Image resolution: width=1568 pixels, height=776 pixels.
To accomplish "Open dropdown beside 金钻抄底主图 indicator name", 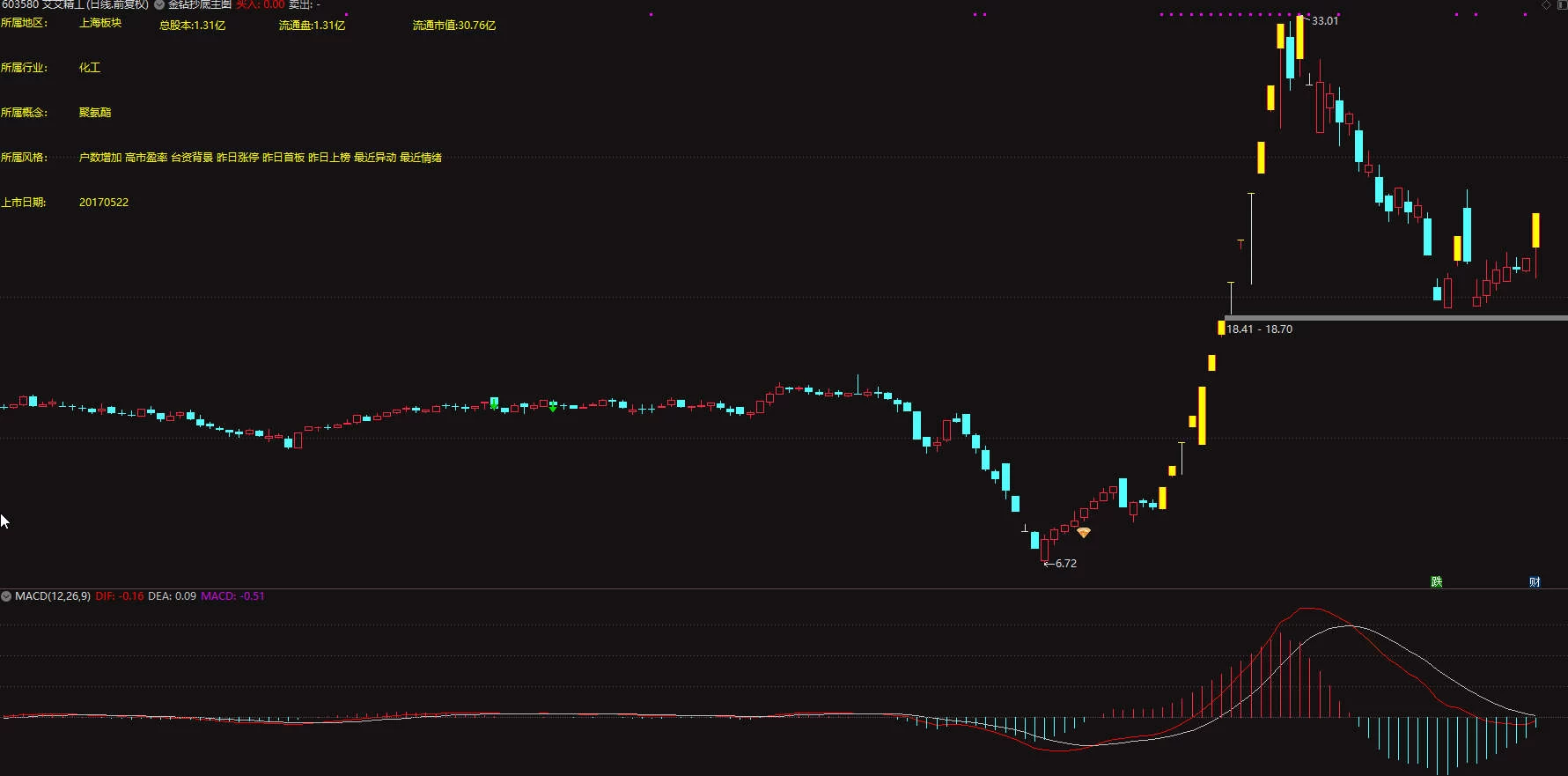I will 159,4.
